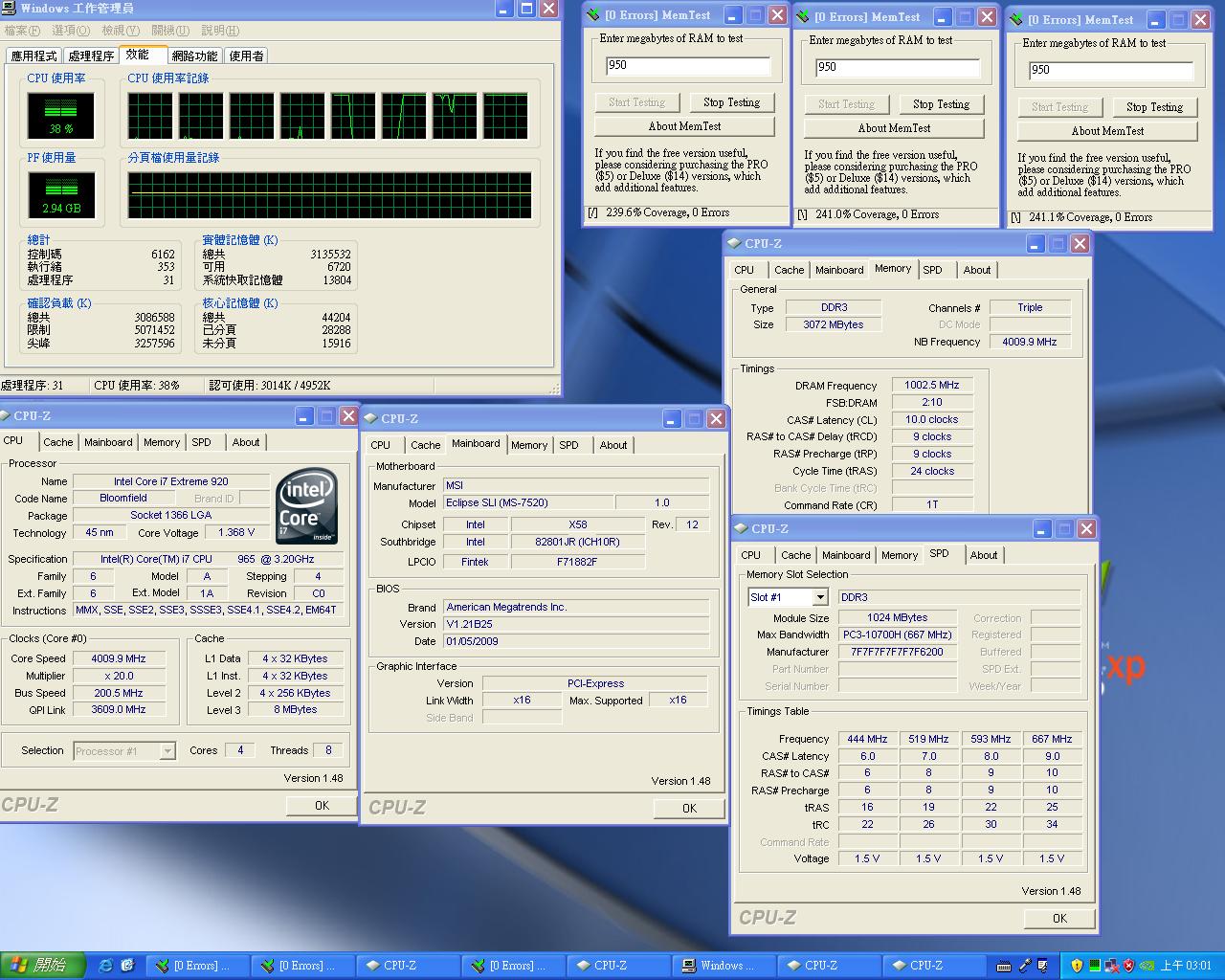The image size is (1225, 980).
Task: Click About MemTest in the 239.6% coverage window
Action: 684,126
